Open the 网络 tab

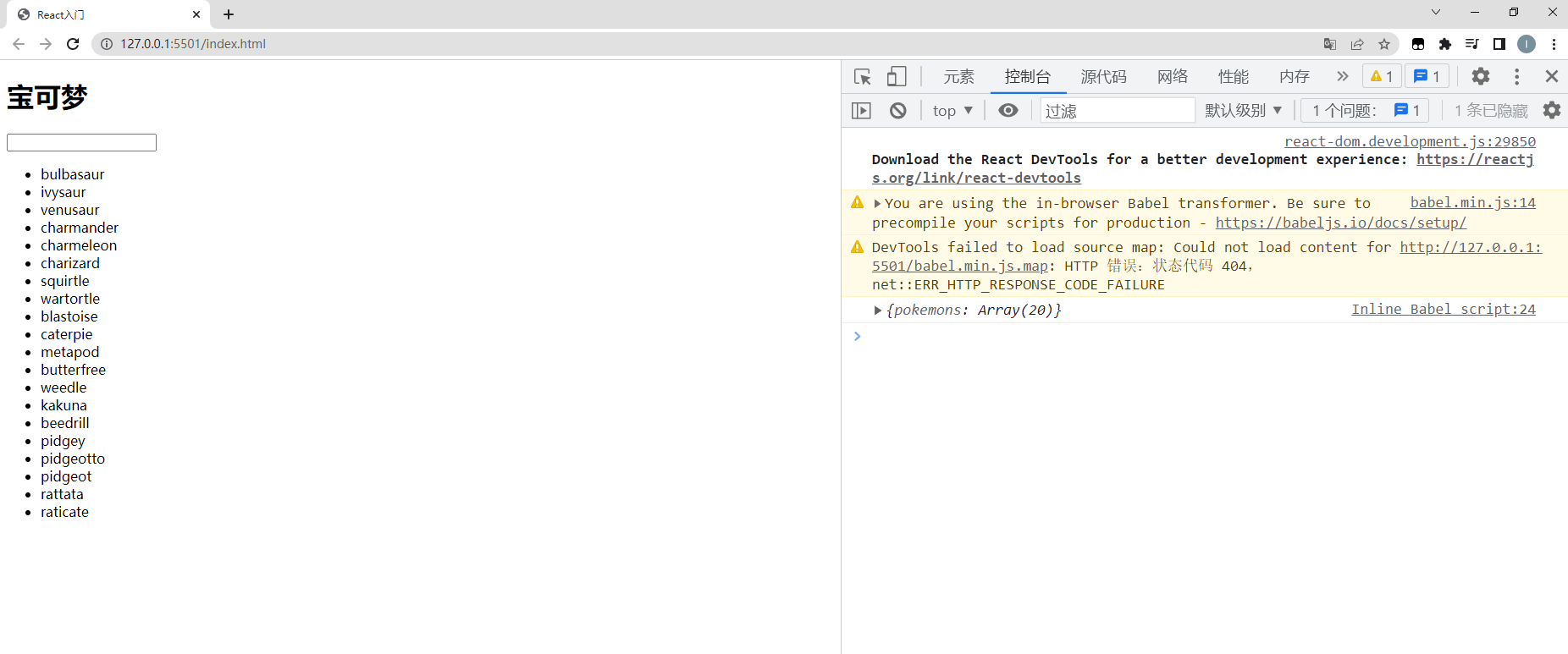(x=1173, y=77)
